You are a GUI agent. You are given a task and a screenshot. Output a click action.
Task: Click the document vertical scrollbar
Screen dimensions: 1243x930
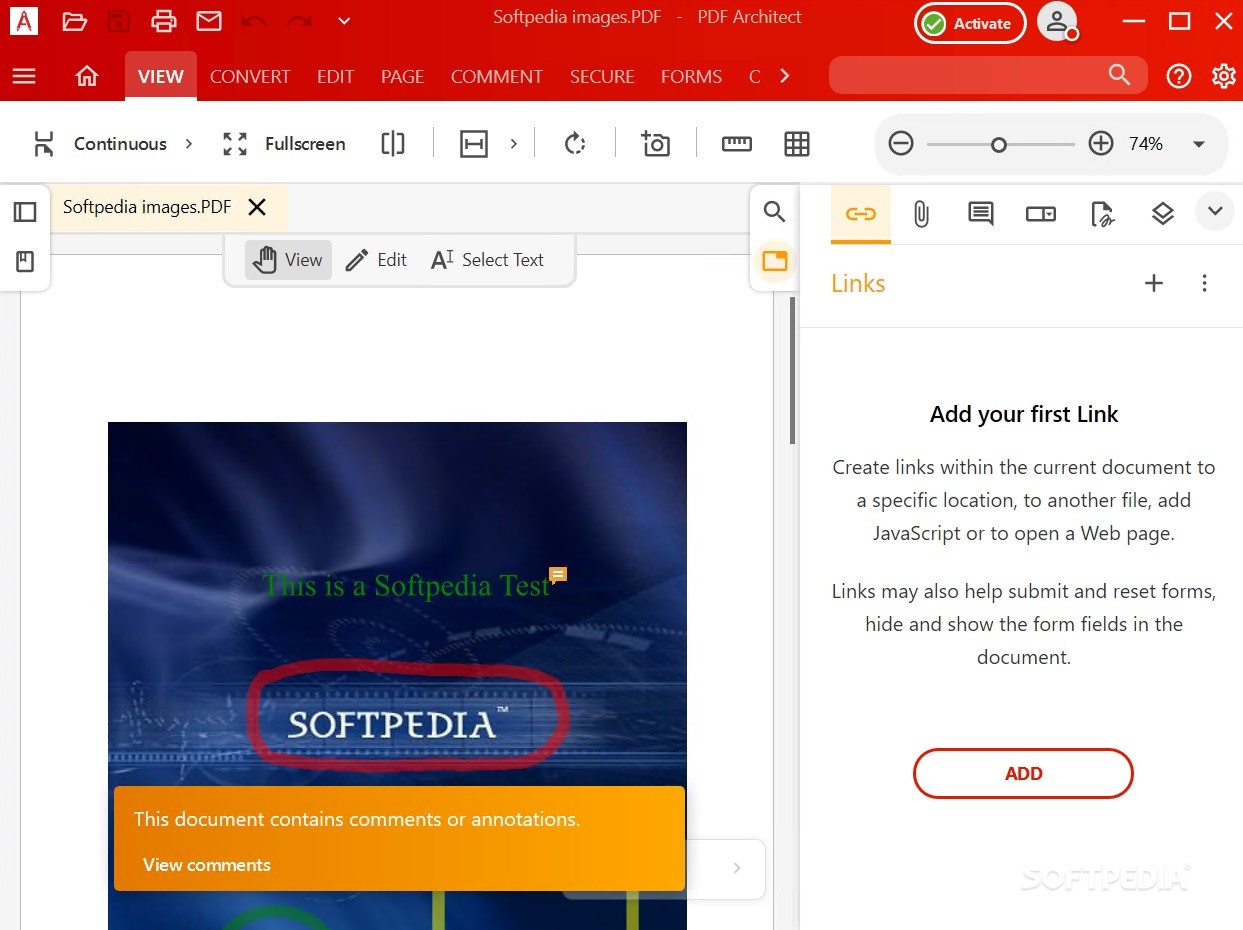tap(793, 370)
